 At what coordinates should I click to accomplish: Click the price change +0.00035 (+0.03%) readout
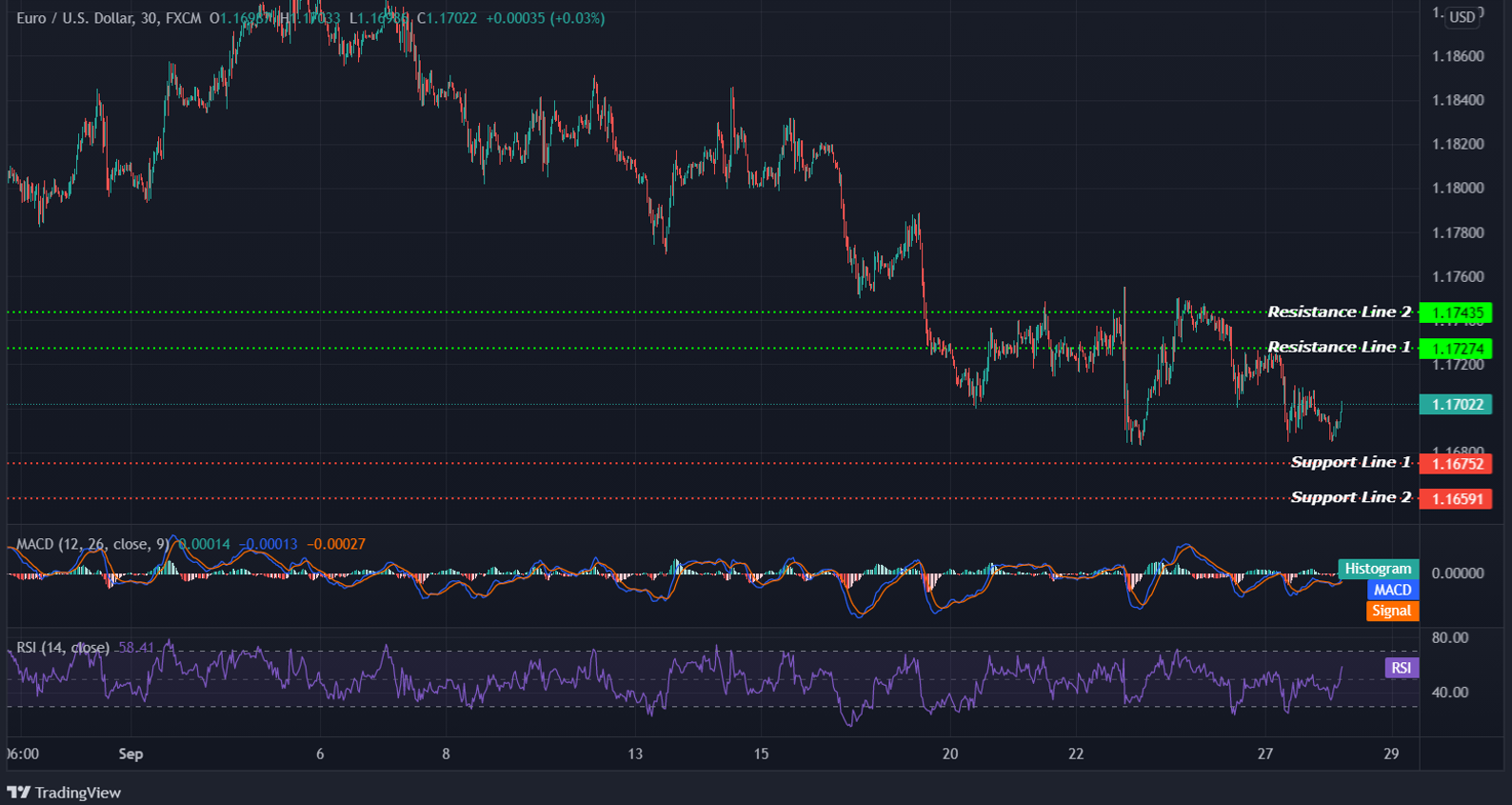point(545,18)
